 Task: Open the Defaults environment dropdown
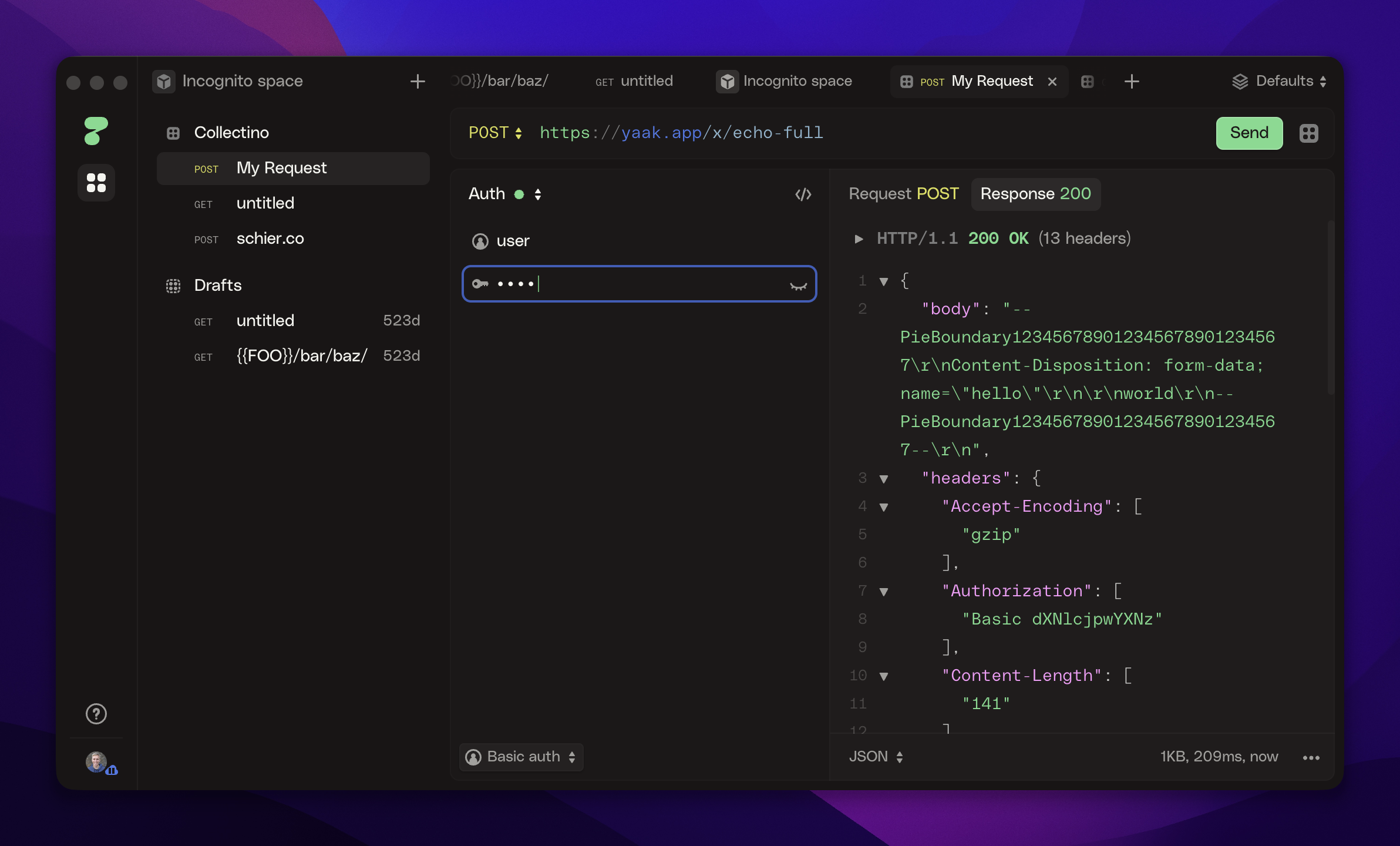(1279, 81)
